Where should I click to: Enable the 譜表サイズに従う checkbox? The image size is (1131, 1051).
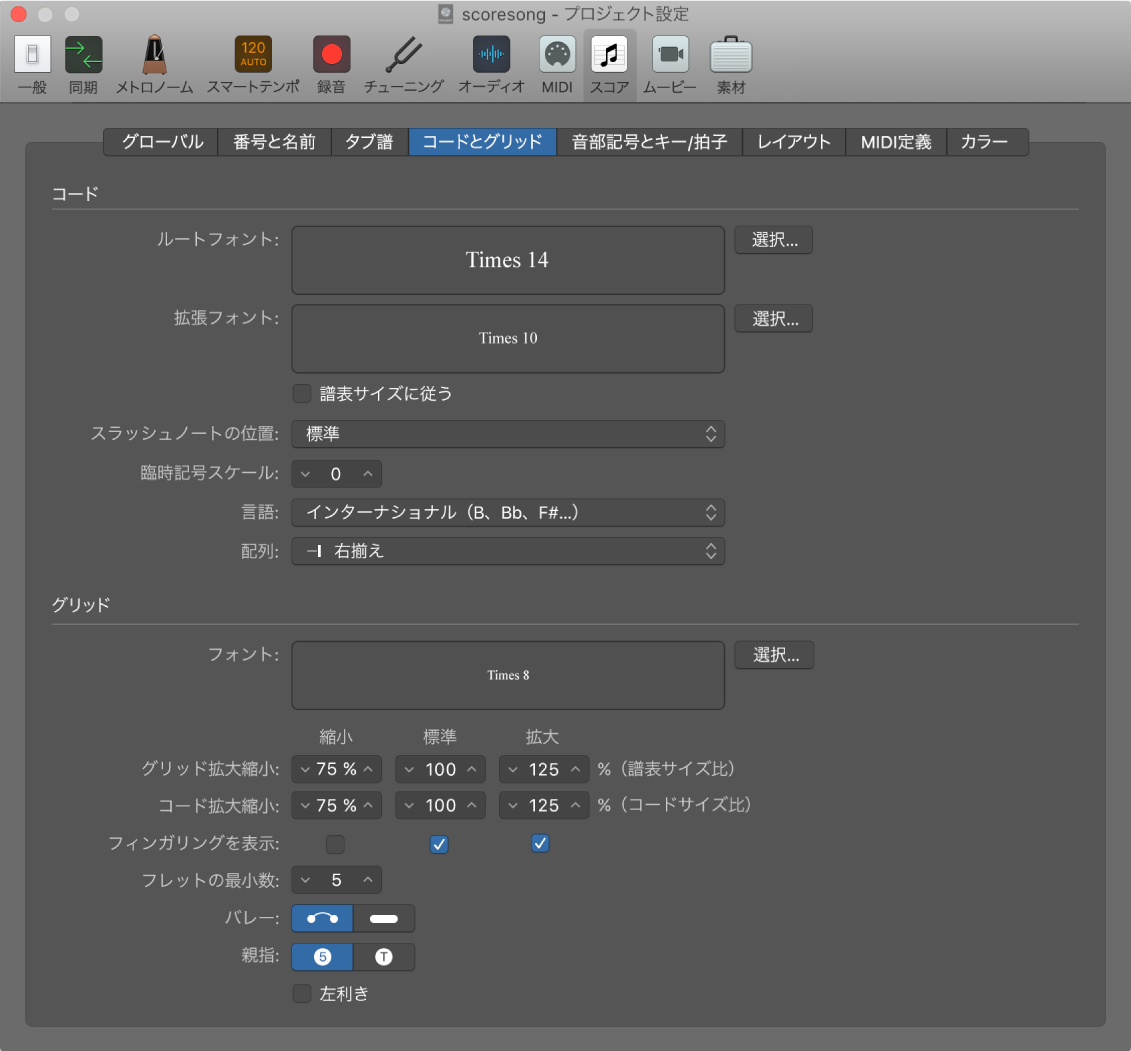(301, 394)
